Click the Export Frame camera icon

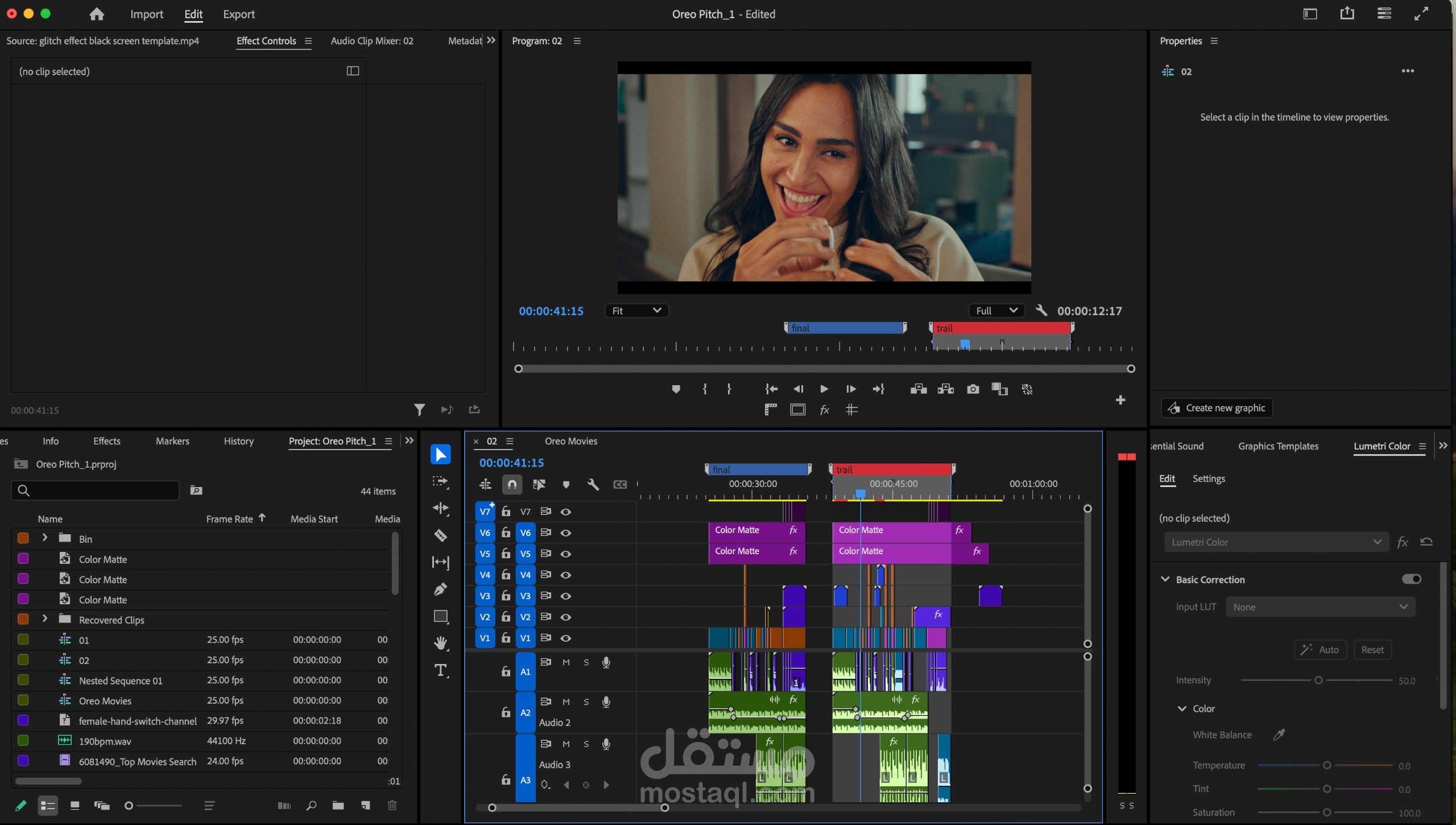point(973,389)
